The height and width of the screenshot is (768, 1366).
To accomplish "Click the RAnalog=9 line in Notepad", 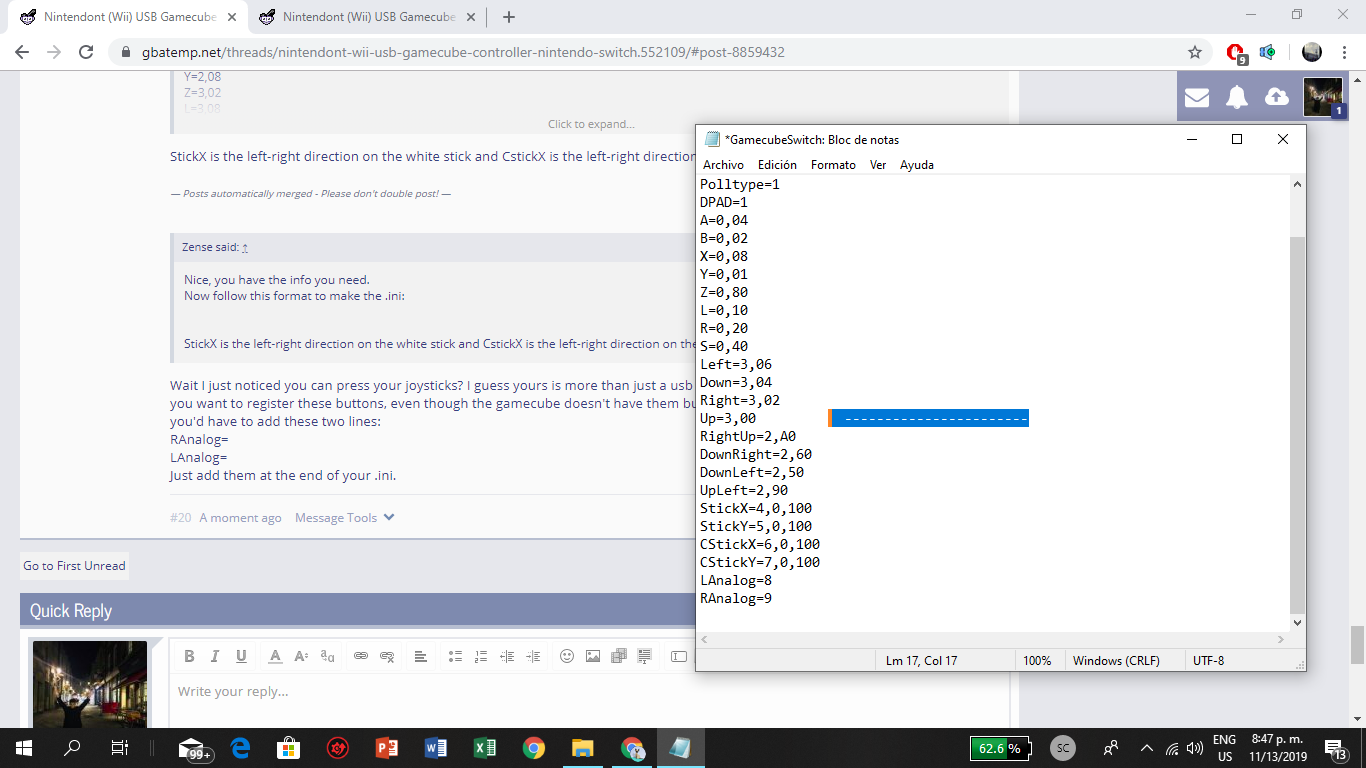I will click(736, 599).
